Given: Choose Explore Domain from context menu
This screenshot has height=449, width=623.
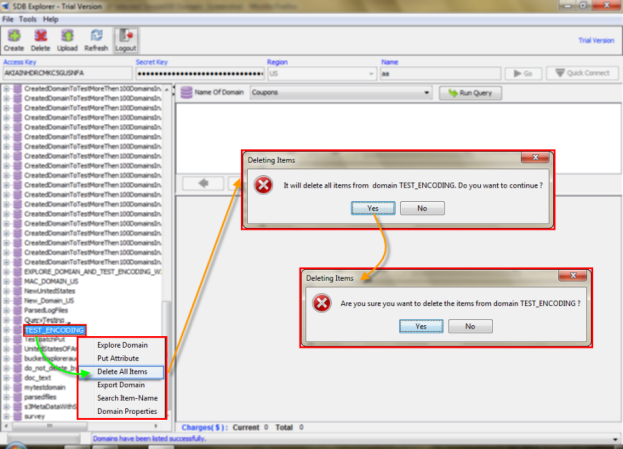Looking at the screenshot, I should click(122, 345).
